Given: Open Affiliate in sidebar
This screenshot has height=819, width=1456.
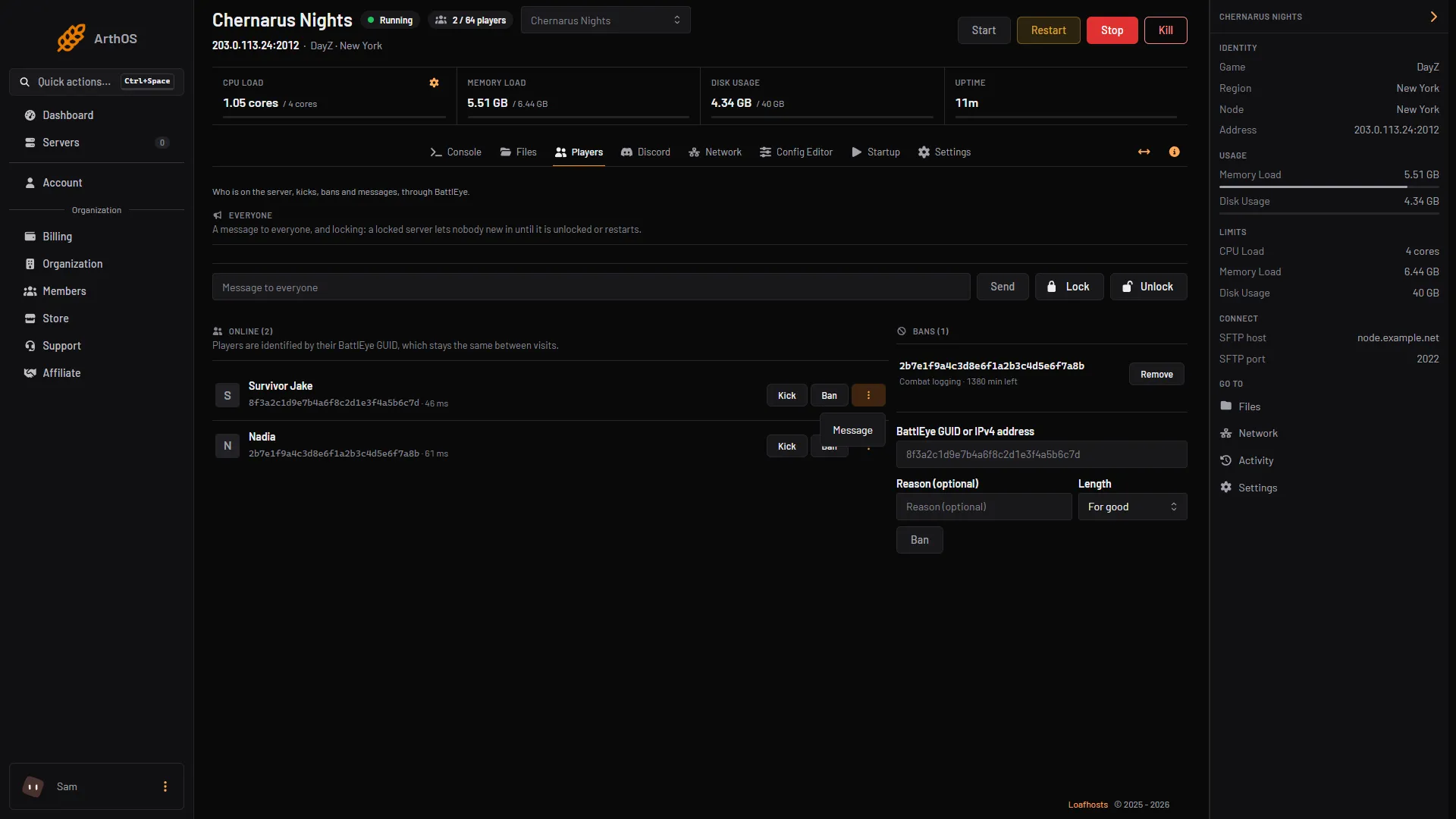Looking at the screenshot, I should (x=96, y=373).
